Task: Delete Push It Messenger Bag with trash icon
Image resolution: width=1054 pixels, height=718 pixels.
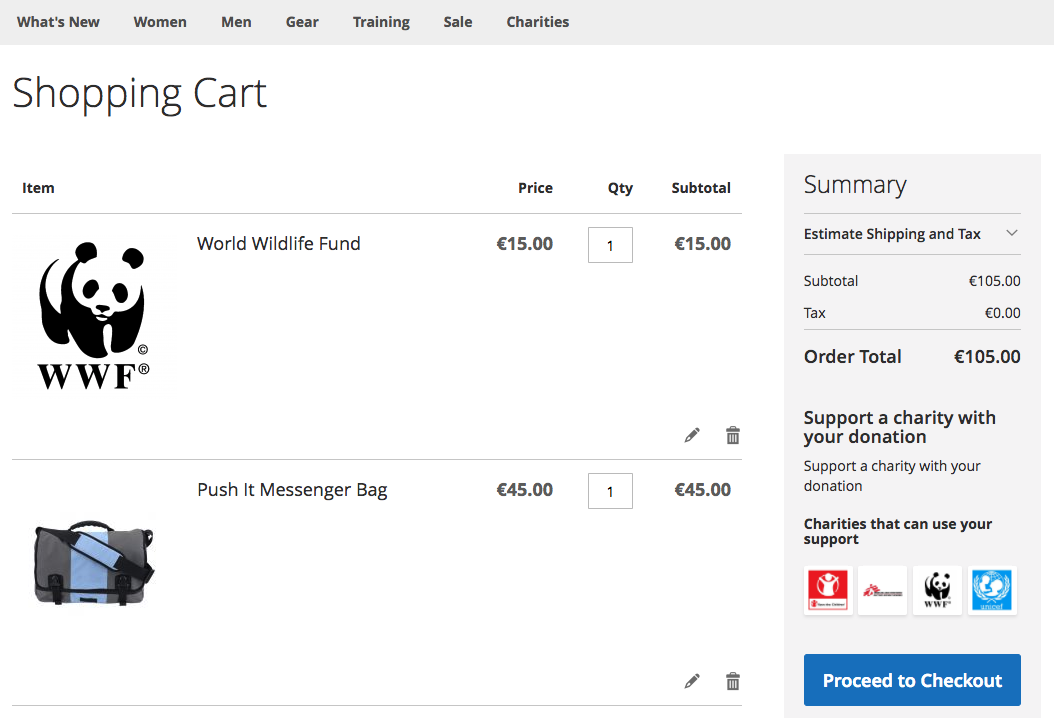Action: 733,681
